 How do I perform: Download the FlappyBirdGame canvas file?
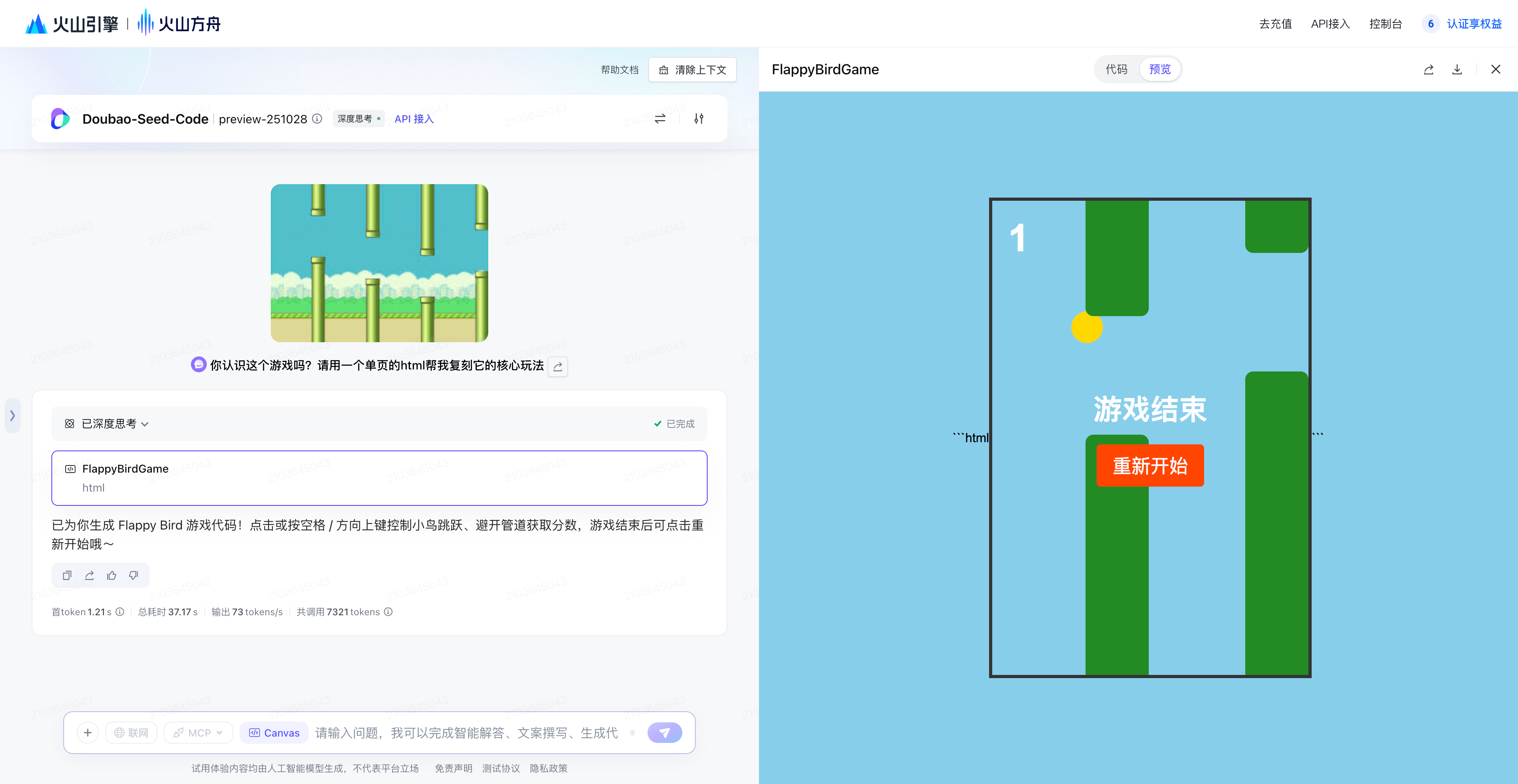1457,70
